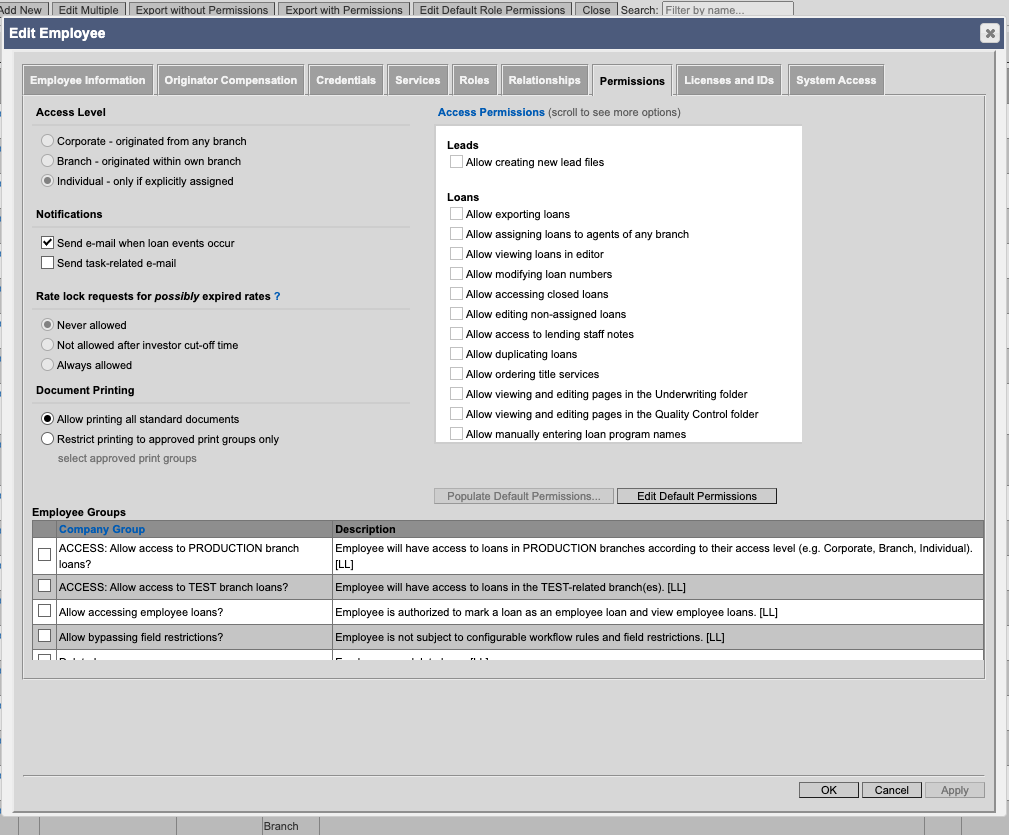Open the Originator Compensation tab
The width and height of the screenshot is (1009, 835).
point(231,81)
